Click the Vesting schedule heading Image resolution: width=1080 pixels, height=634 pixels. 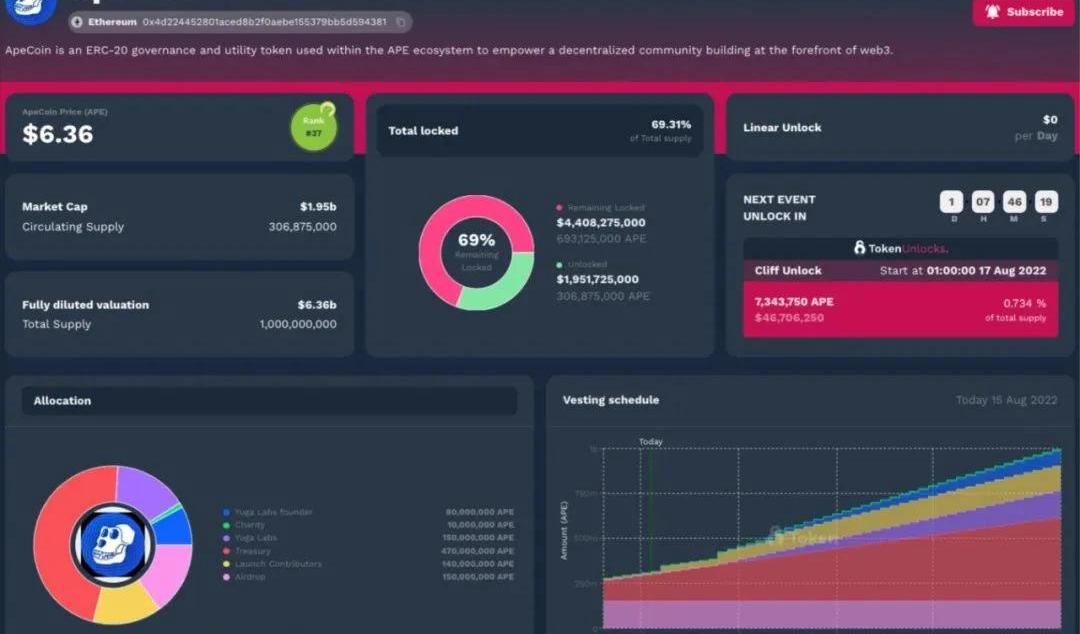[x=611, y=400]
